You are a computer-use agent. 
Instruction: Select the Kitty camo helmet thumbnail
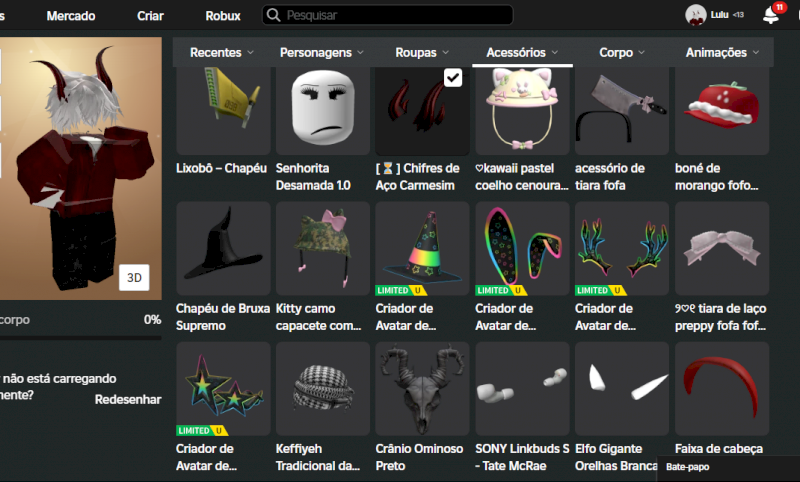[323, 248]
